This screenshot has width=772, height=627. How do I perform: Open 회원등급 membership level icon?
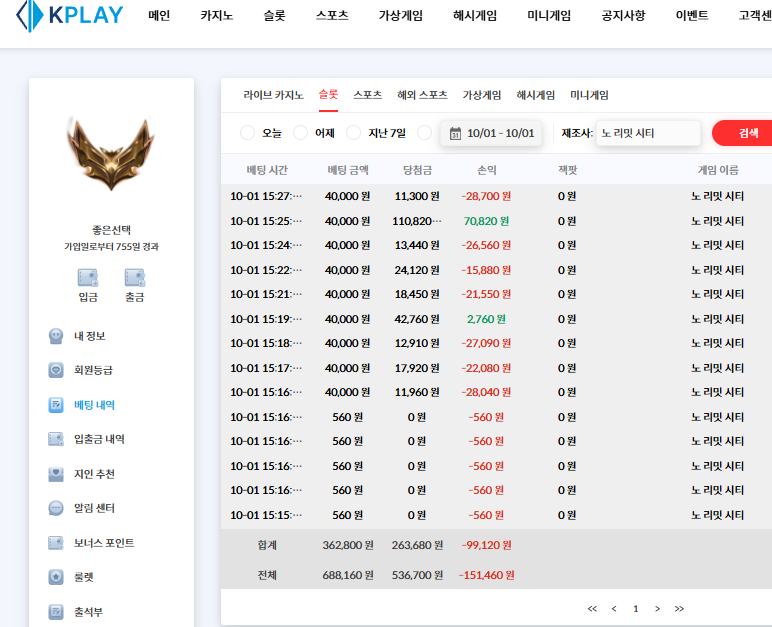(x=57, y=369)
